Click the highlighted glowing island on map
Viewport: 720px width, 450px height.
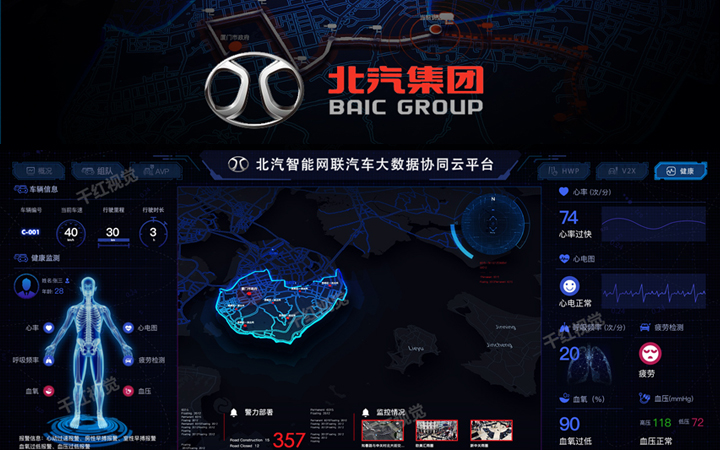[280, 308]
